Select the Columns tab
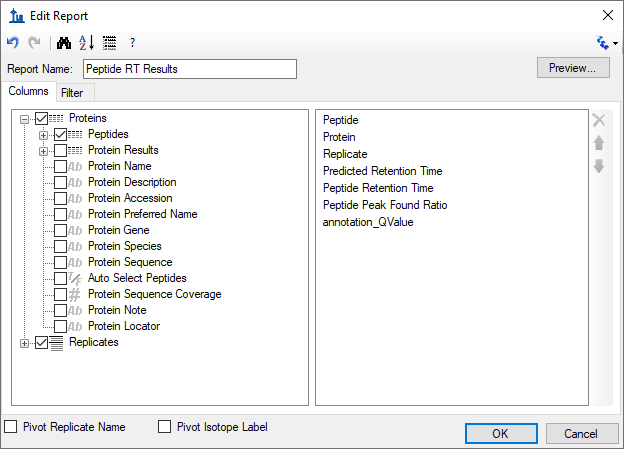The width and height of the screenshot is (624, 449). click(x=28, y=92)
